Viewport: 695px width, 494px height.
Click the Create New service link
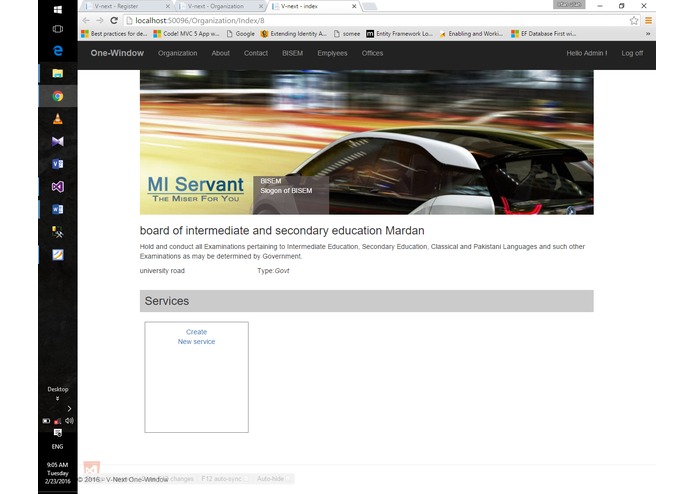click(196, 337)
